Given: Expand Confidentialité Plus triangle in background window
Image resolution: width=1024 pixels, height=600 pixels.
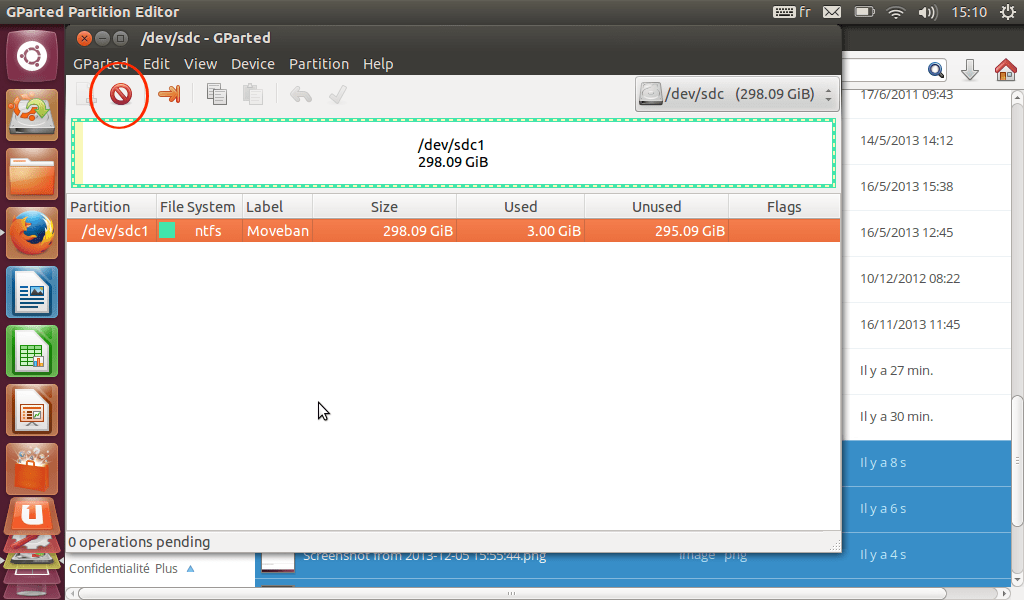Looking at the screenshot, I should (191, 569).
